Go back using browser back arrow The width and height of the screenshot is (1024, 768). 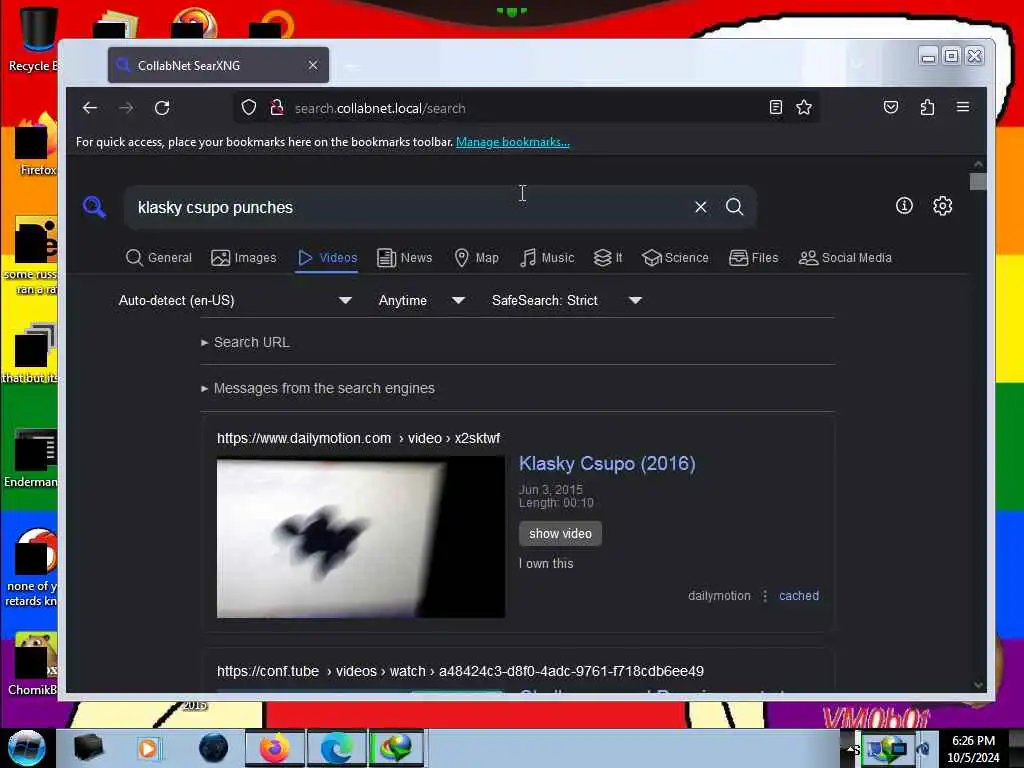pyautogui.click(x=90, y=108)
